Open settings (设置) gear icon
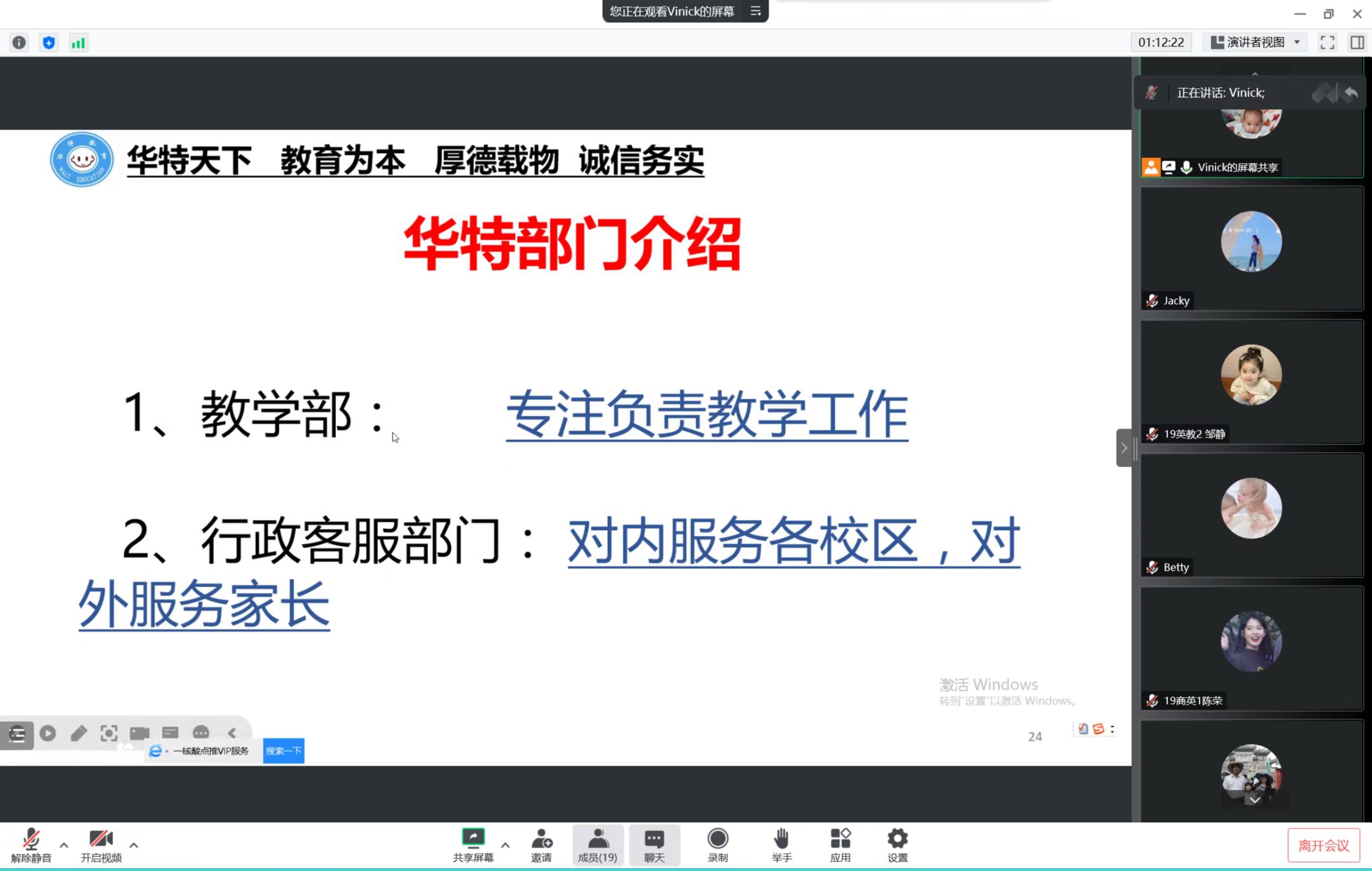Screen dimensions: 1372x871 [897, 845]
